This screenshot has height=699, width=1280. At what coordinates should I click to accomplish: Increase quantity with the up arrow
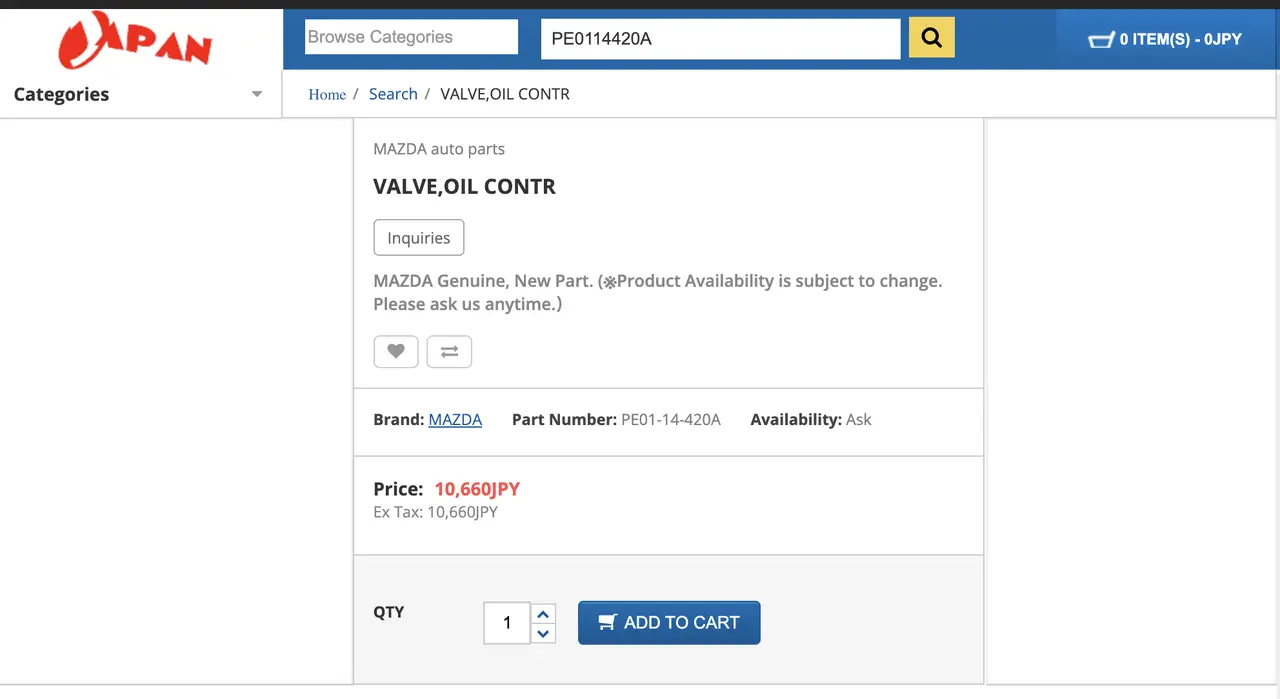coord(543,614)
